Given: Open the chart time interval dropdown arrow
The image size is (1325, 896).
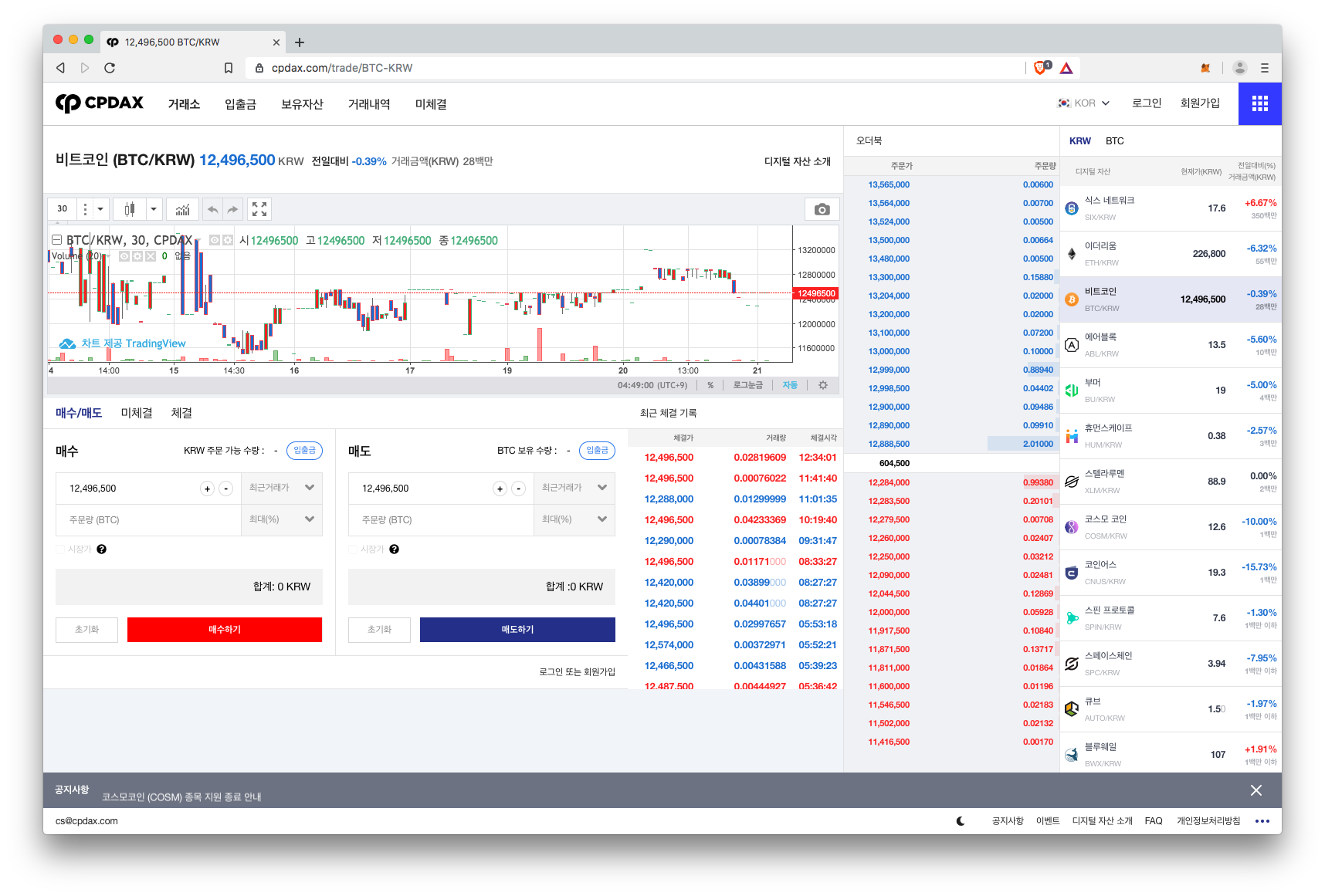Looking at the screenshot, I should 100,209.
